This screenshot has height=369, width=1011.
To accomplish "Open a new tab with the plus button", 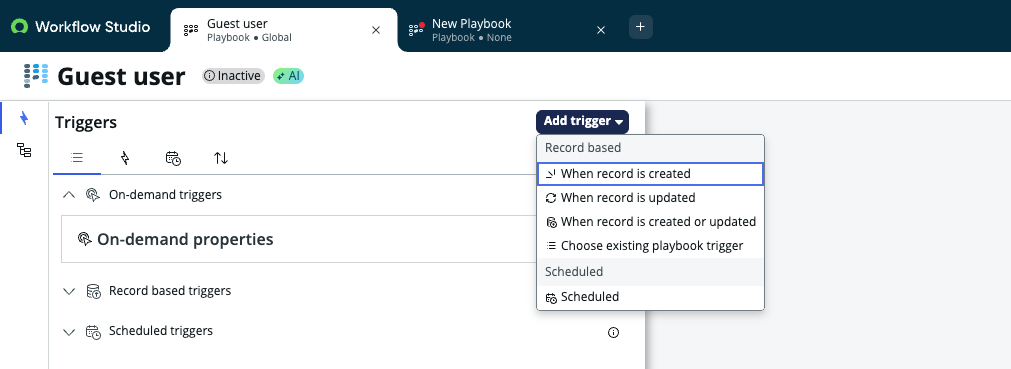I will tap(641, 27).
